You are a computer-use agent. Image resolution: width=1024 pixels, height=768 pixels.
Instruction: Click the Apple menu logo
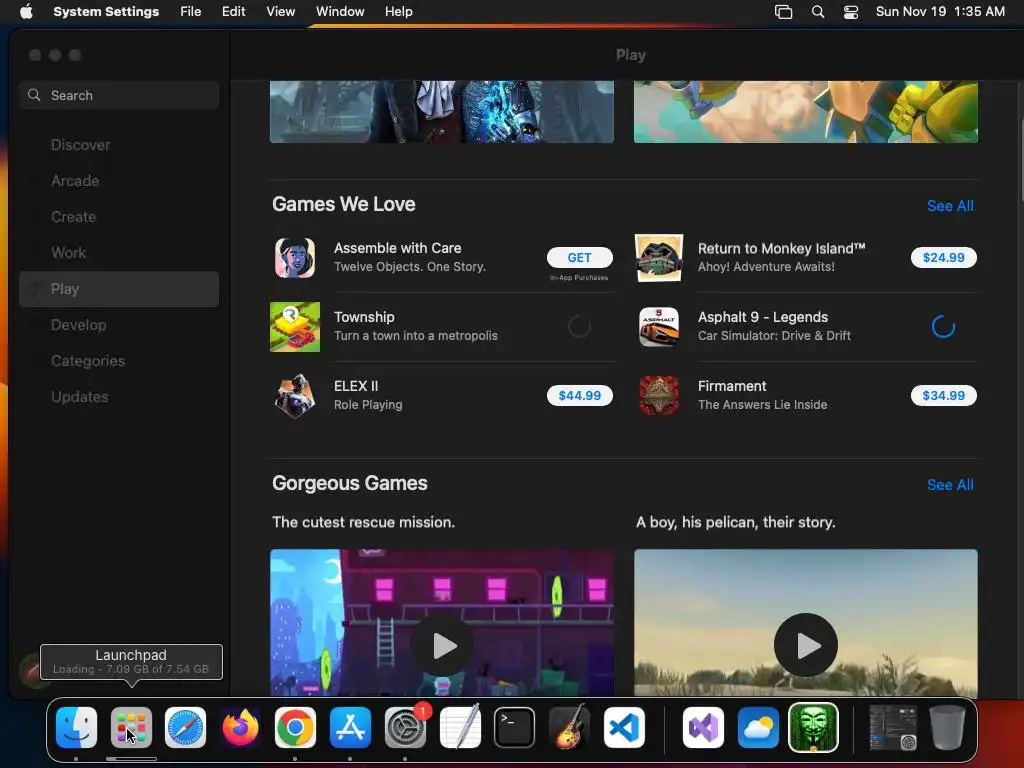pyautogui.click(x=26, y=12)
